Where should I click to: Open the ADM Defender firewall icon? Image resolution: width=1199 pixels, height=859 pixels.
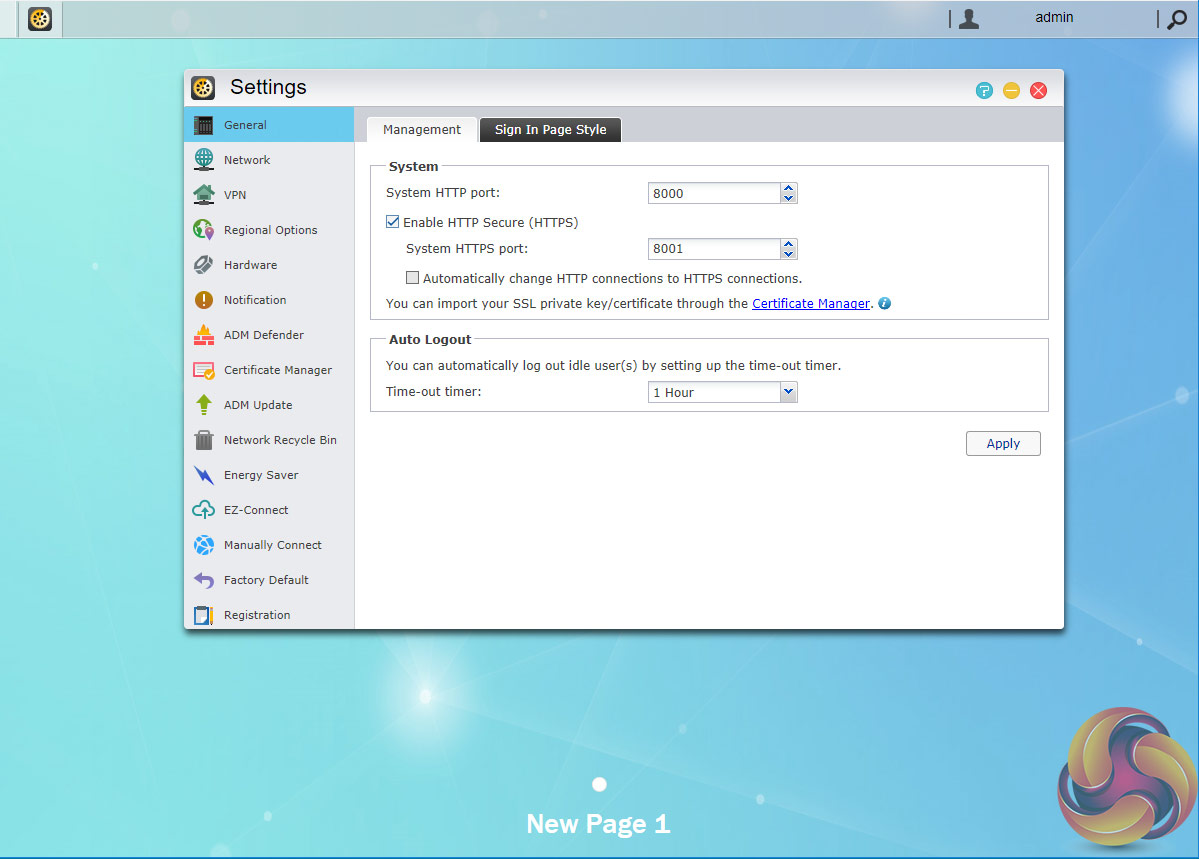[204, 335]
